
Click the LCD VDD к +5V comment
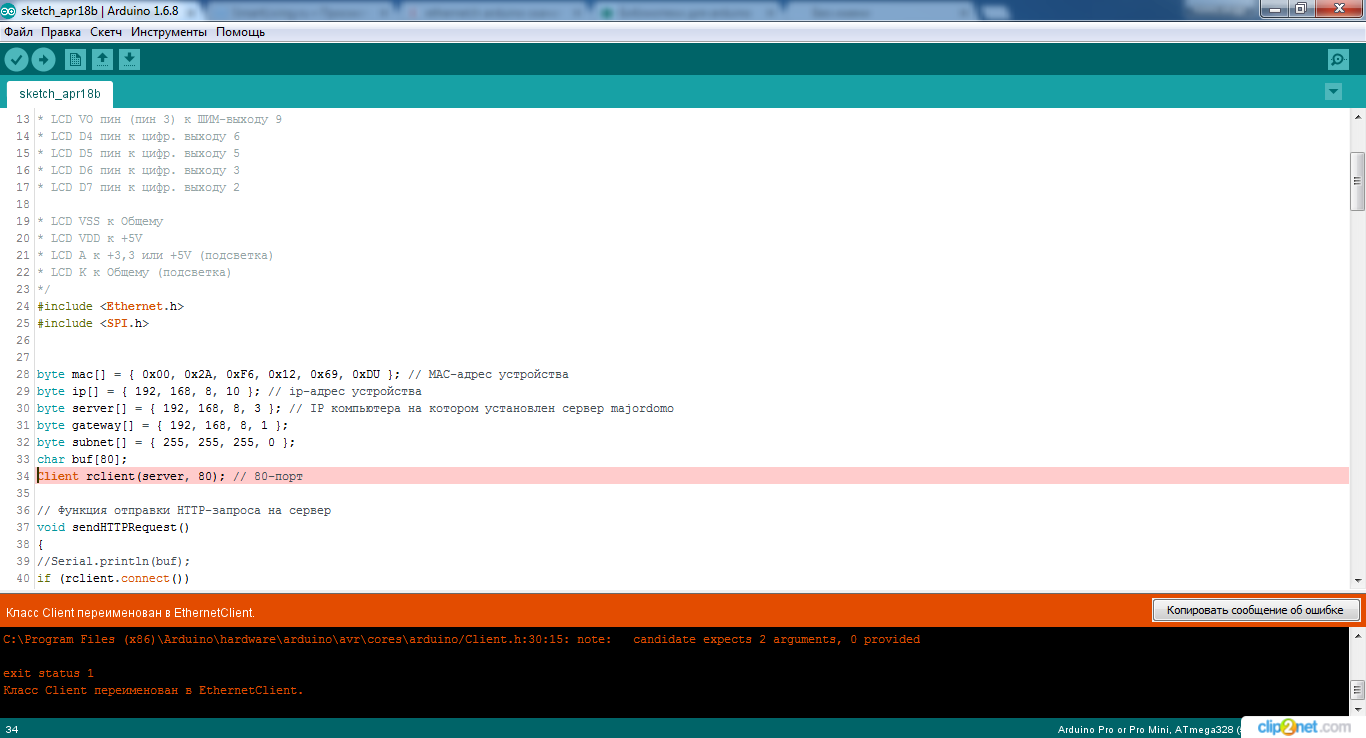pos(89,238)
